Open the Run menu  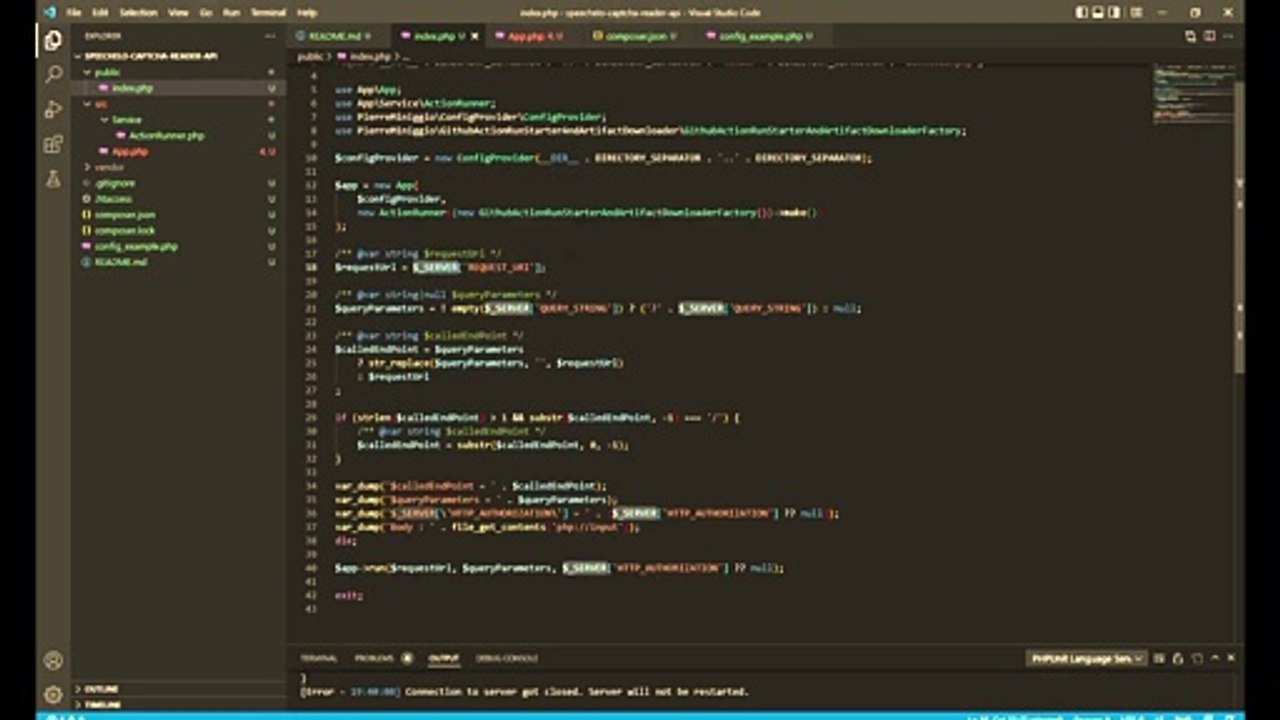[x=231, y=13]
